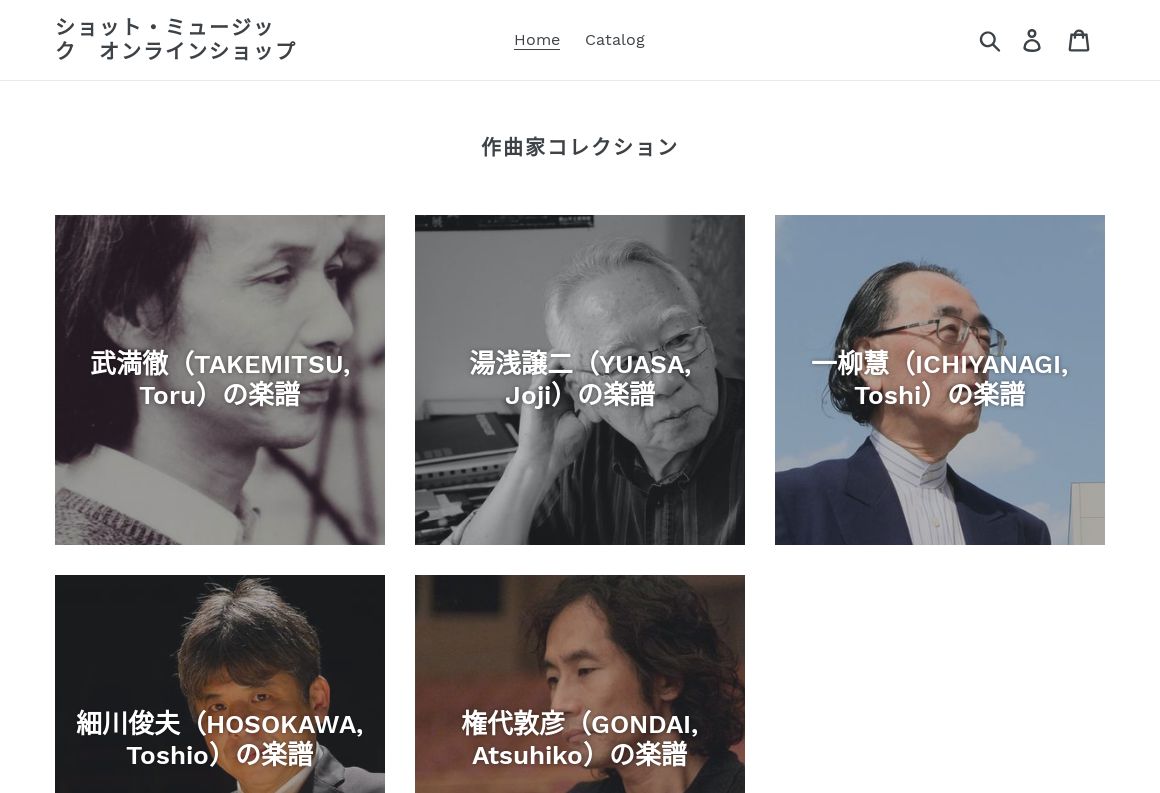Click the 作曲家コレクション section heading
This screenshot has height=793, width=1160.
coord(580,146)
